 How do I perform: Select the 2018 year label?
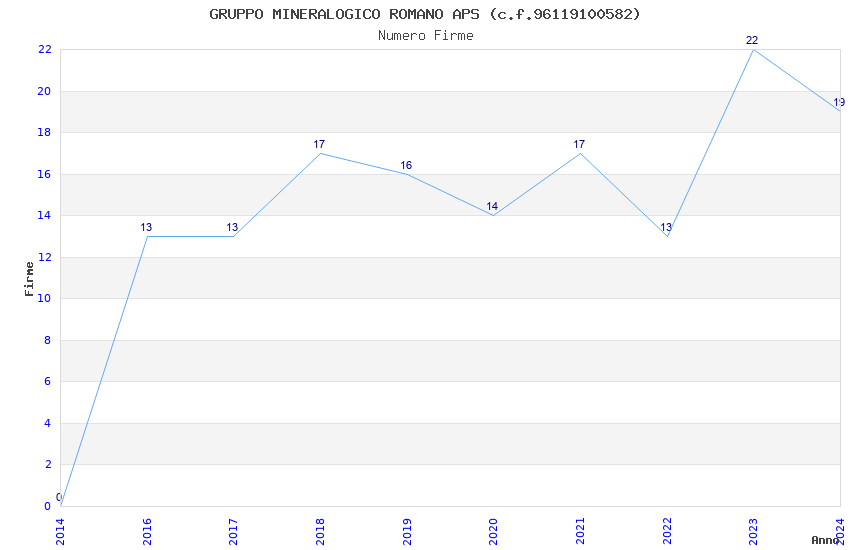click(x=320, y=532)
